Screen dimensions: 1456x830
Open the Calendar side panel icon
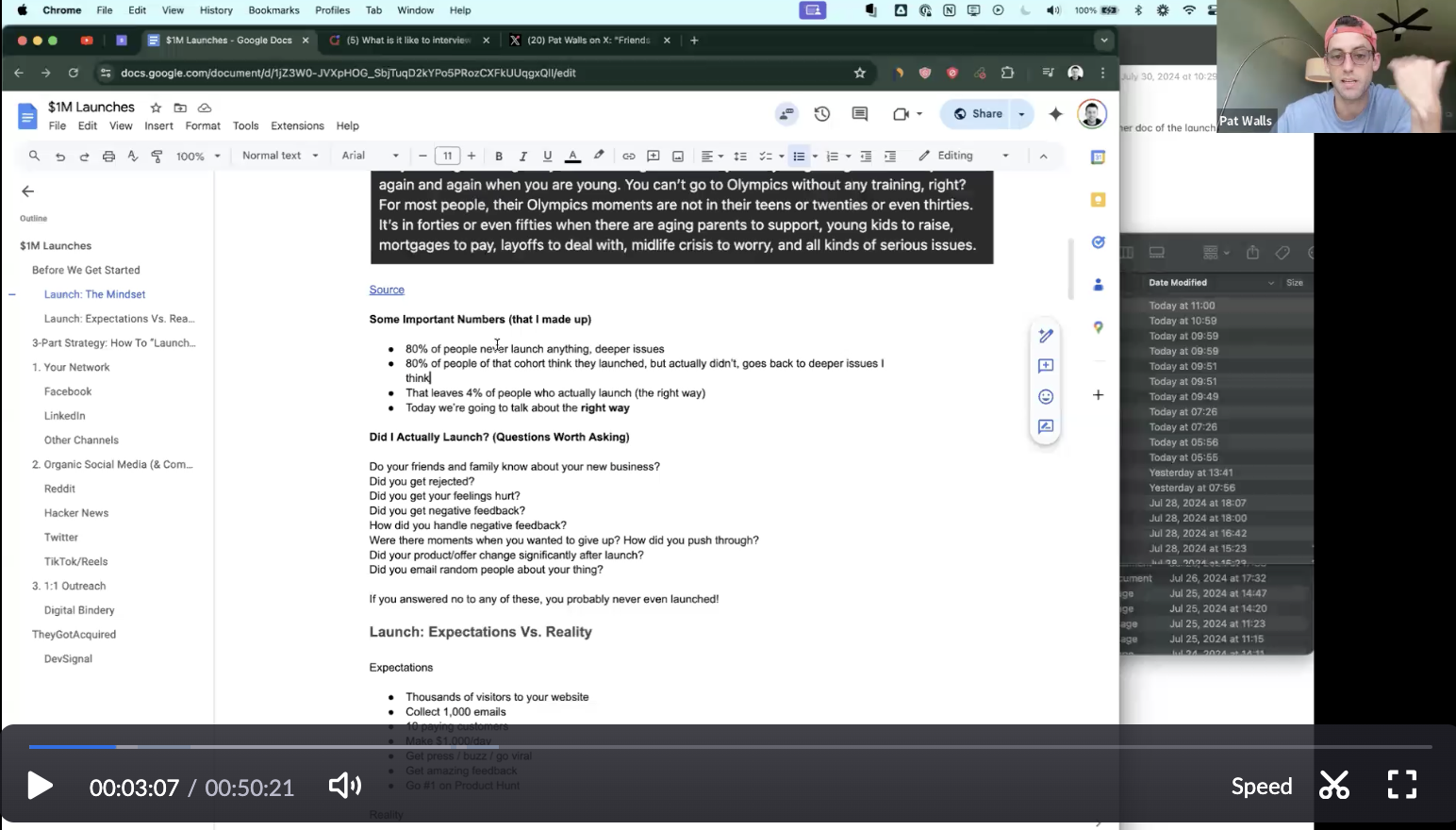tap(1098, 158)
